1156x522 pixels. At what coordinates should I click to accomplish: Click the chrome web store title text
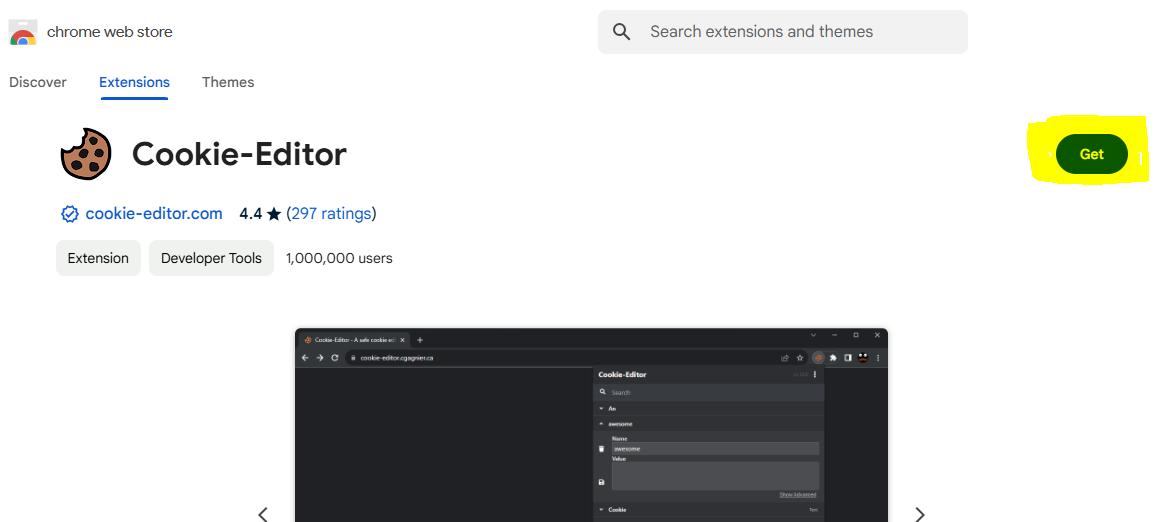(110, 32)
